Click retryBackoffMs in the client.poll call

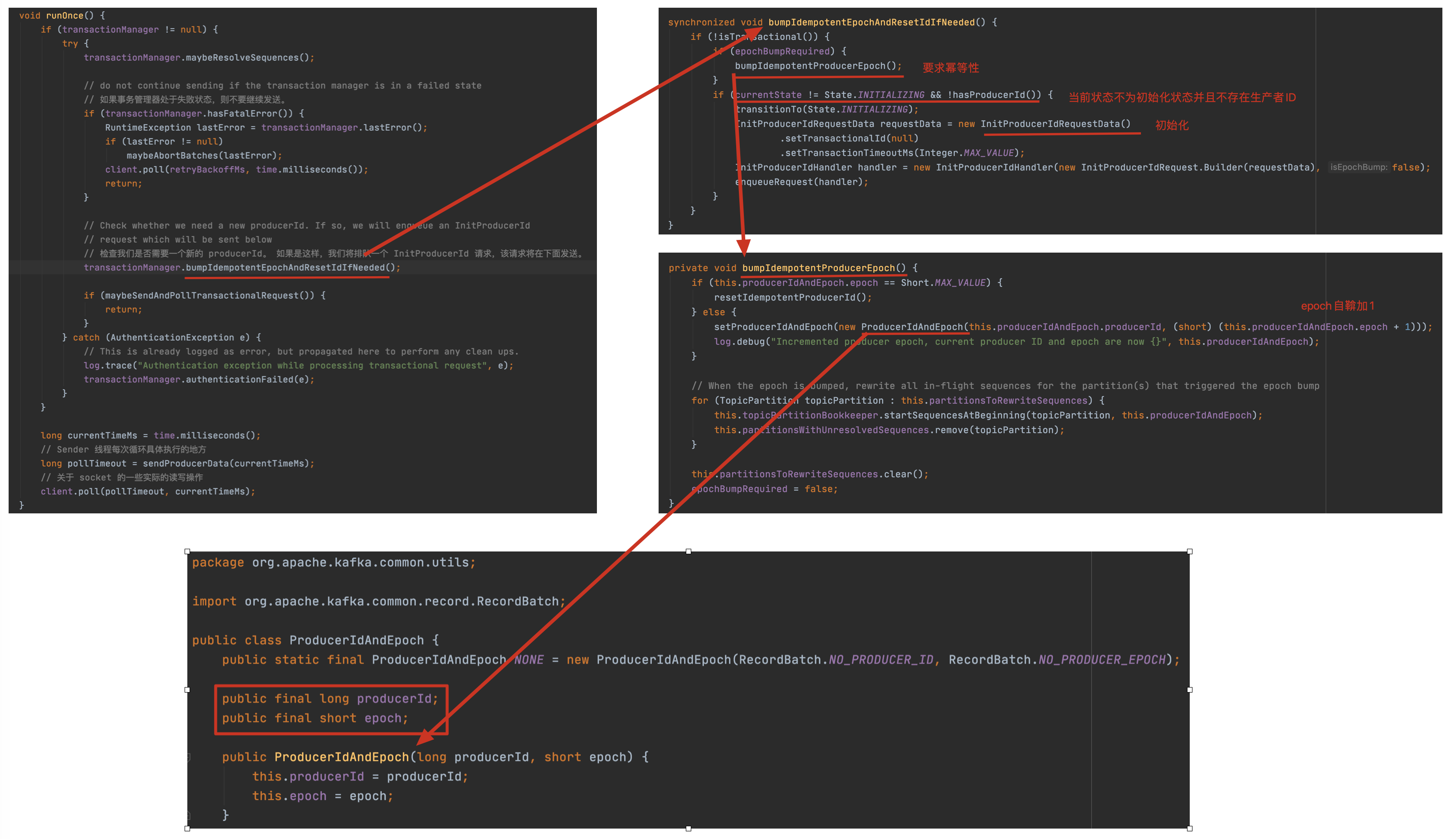click(207, 170)
